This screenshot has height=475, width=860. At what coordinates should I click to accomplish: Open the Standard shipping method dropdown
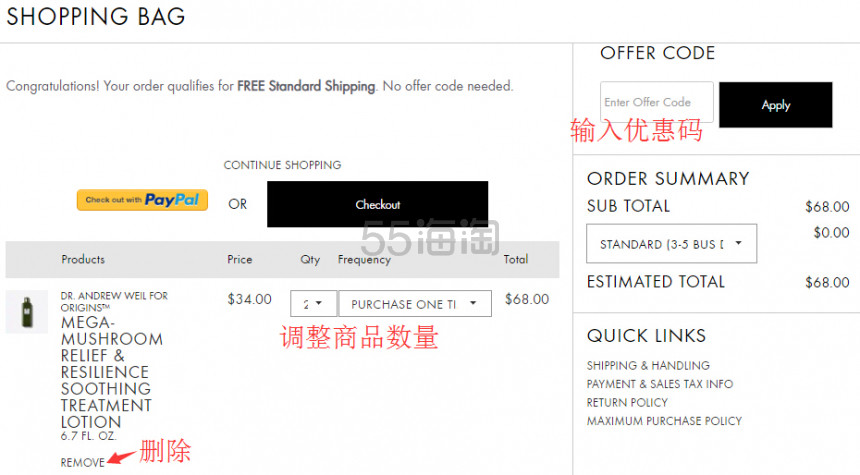click(671, 244)
